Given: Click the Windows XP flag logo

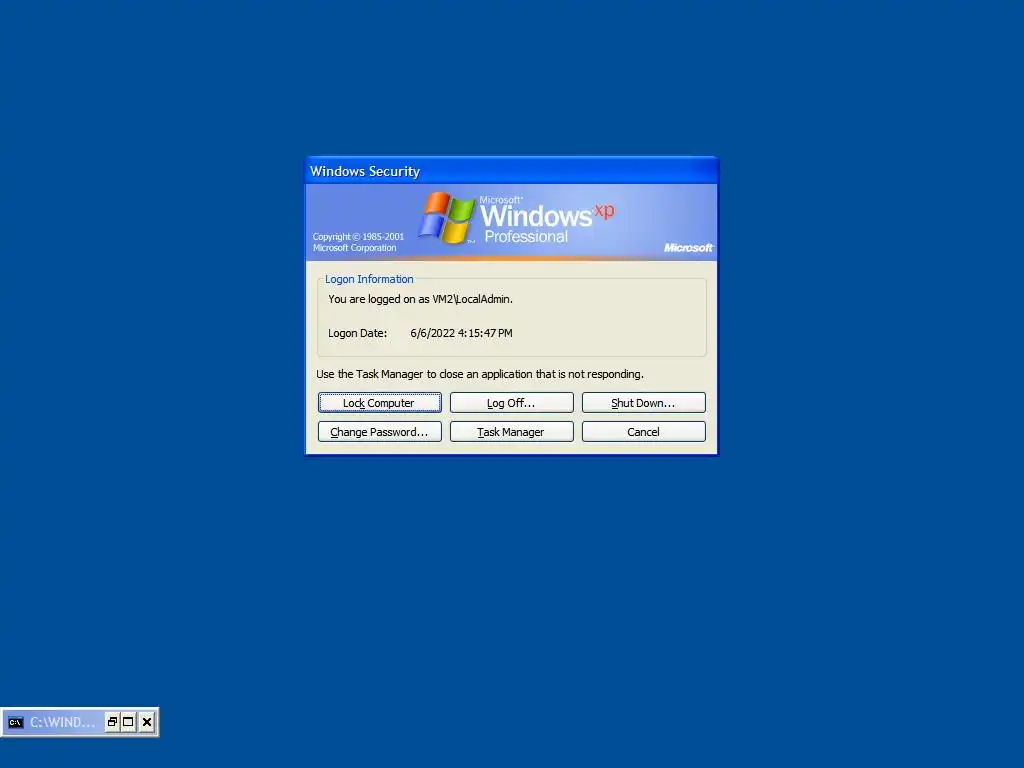Looking at the screenshot, I should click(447, 217).
